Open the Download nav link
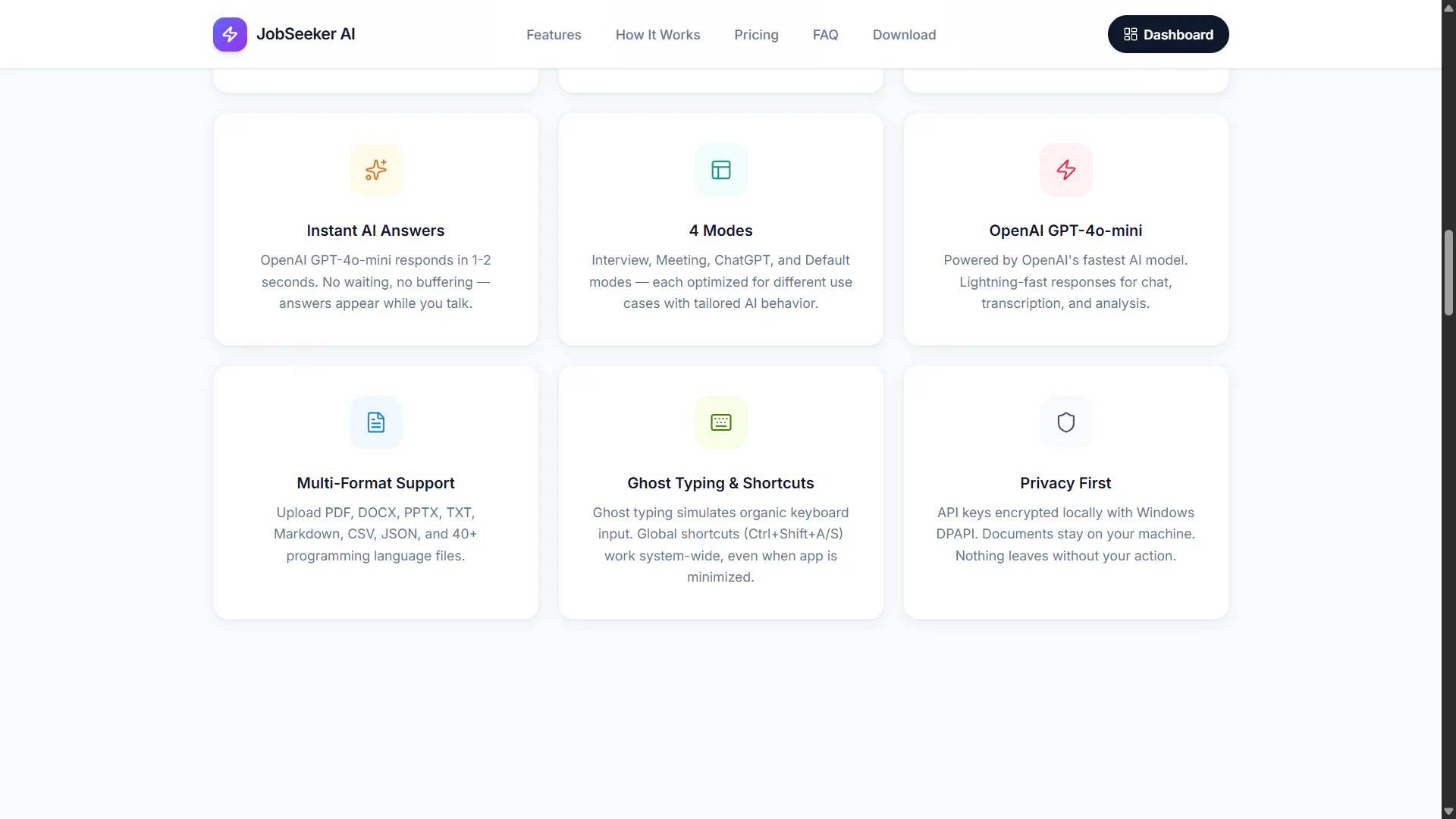This screenshot has height=819, width=1456. click(904, 35)
